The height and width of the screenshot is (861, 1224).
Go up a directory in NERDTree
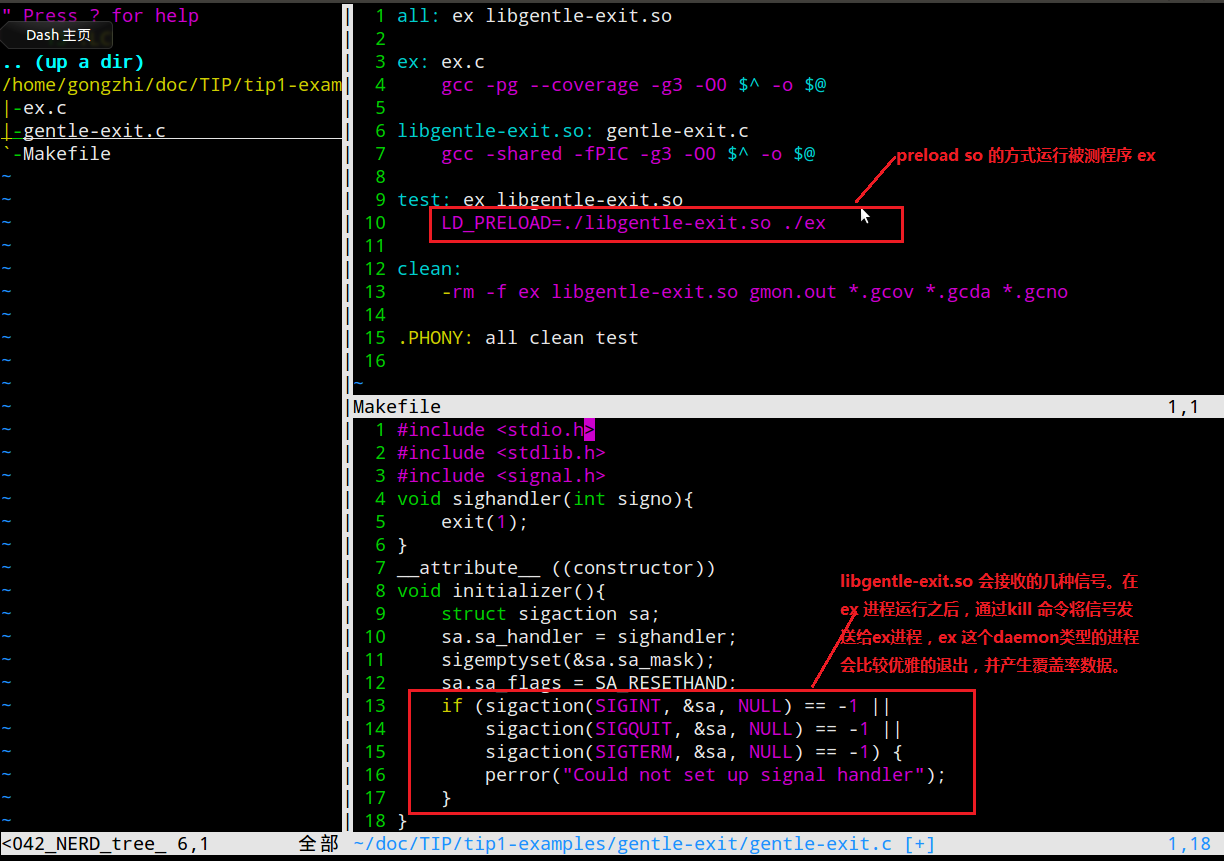click(73, 62)
